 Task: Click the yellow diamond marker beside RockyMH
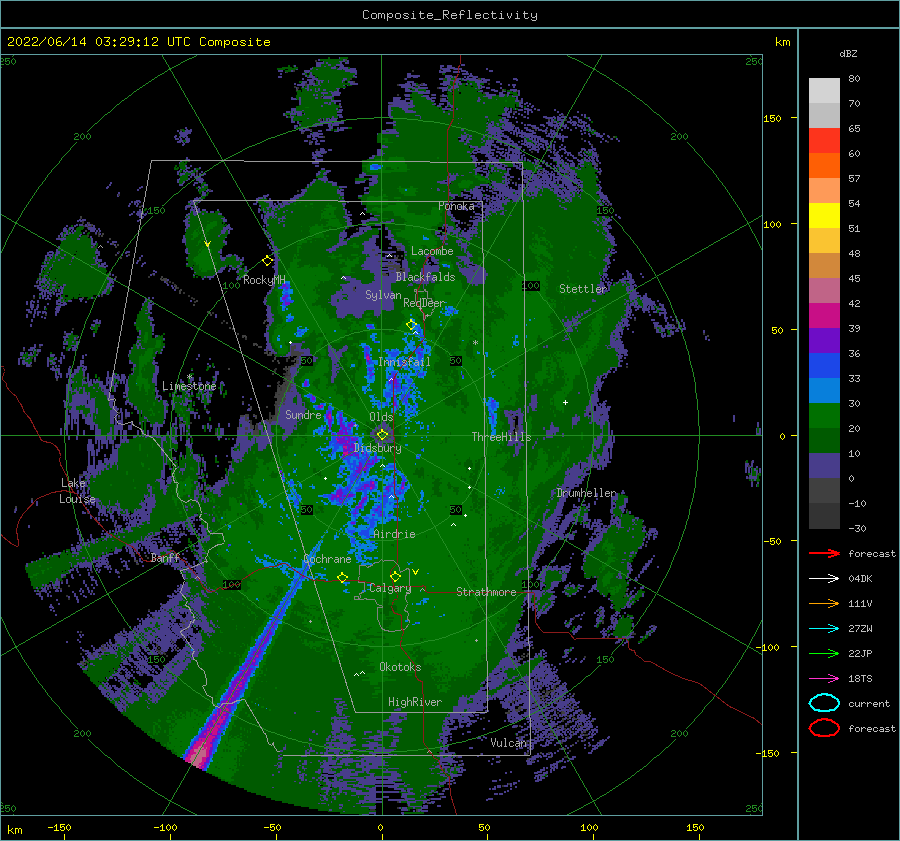coord(267,261)
